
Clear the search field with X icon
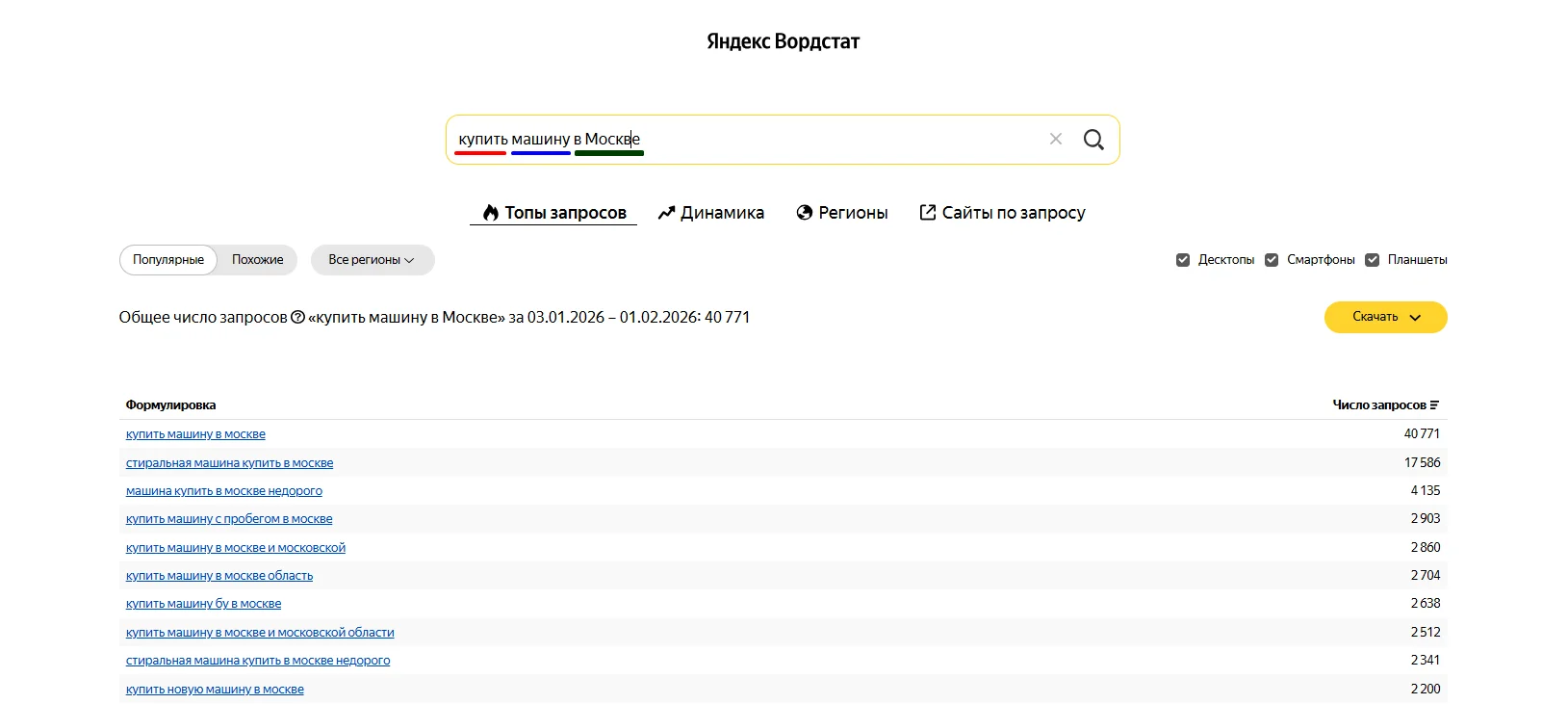point(1056,139)
